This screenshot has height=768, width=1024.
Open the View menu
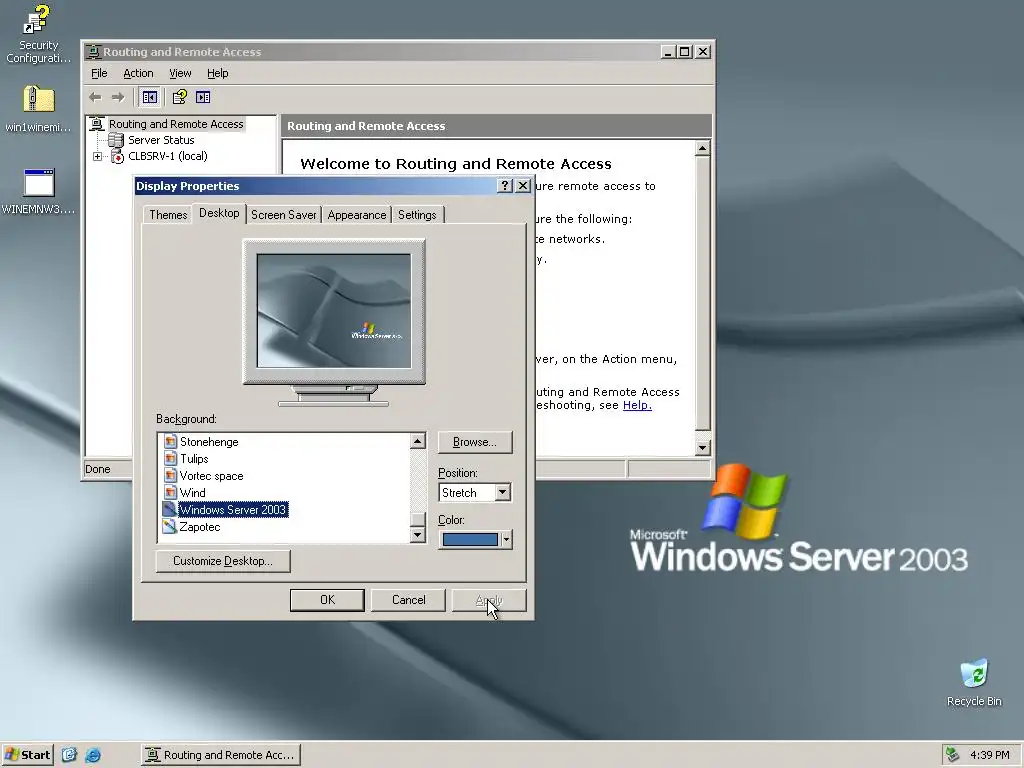point(180,73)
